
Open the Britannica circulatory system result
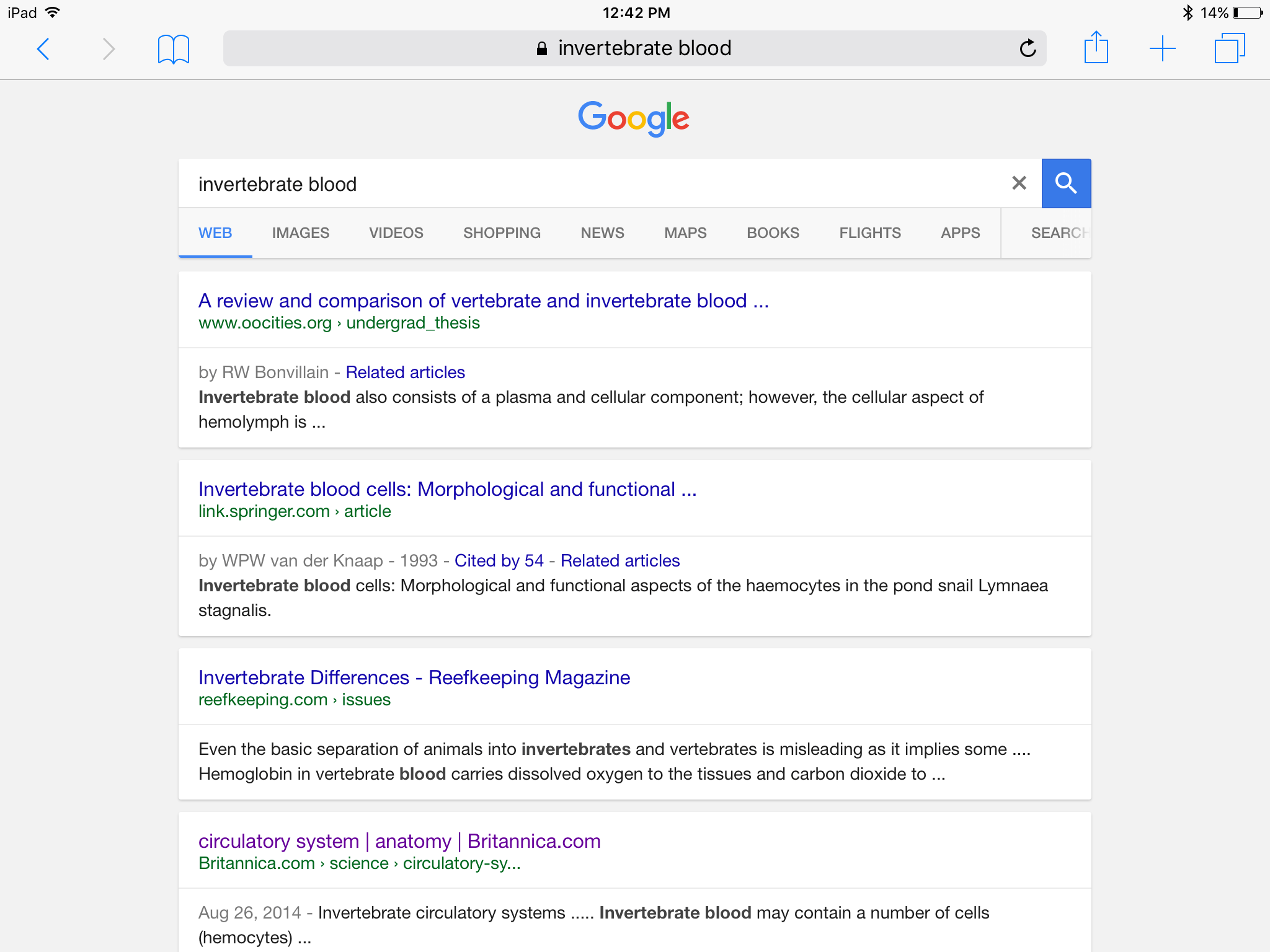(x=399, y=841)
